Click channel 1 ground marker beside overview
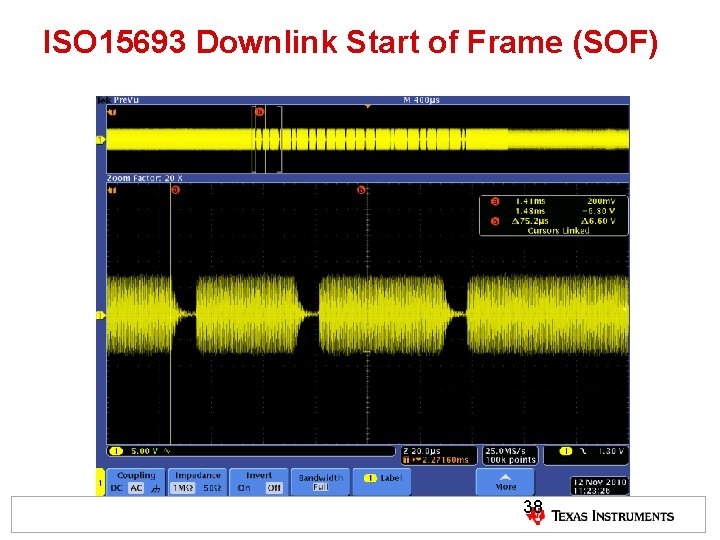720x540 pixels. tap(100, 140)
